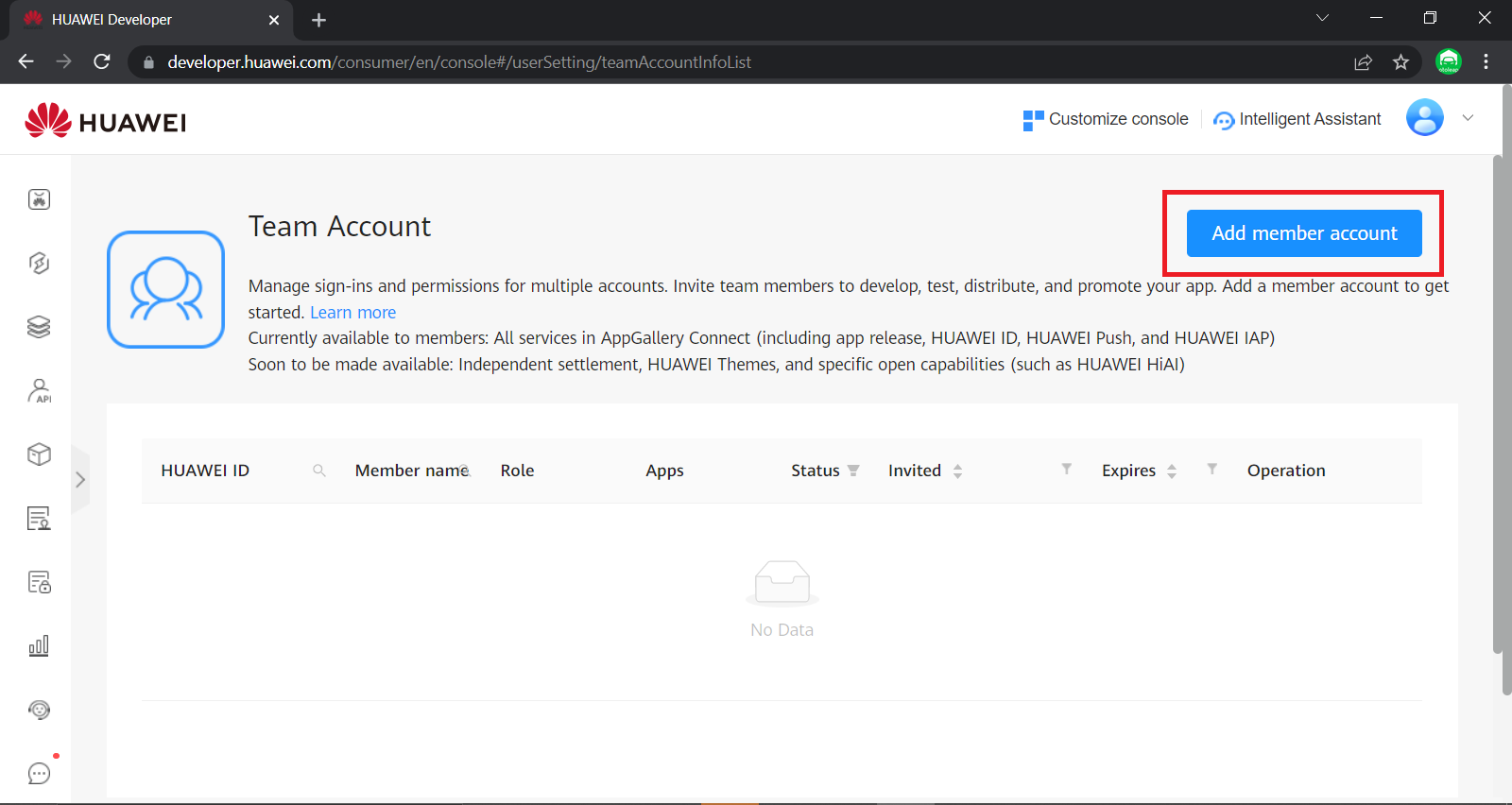Select the HUAWEI Developer tab
1512x805 pixels.
151,20
